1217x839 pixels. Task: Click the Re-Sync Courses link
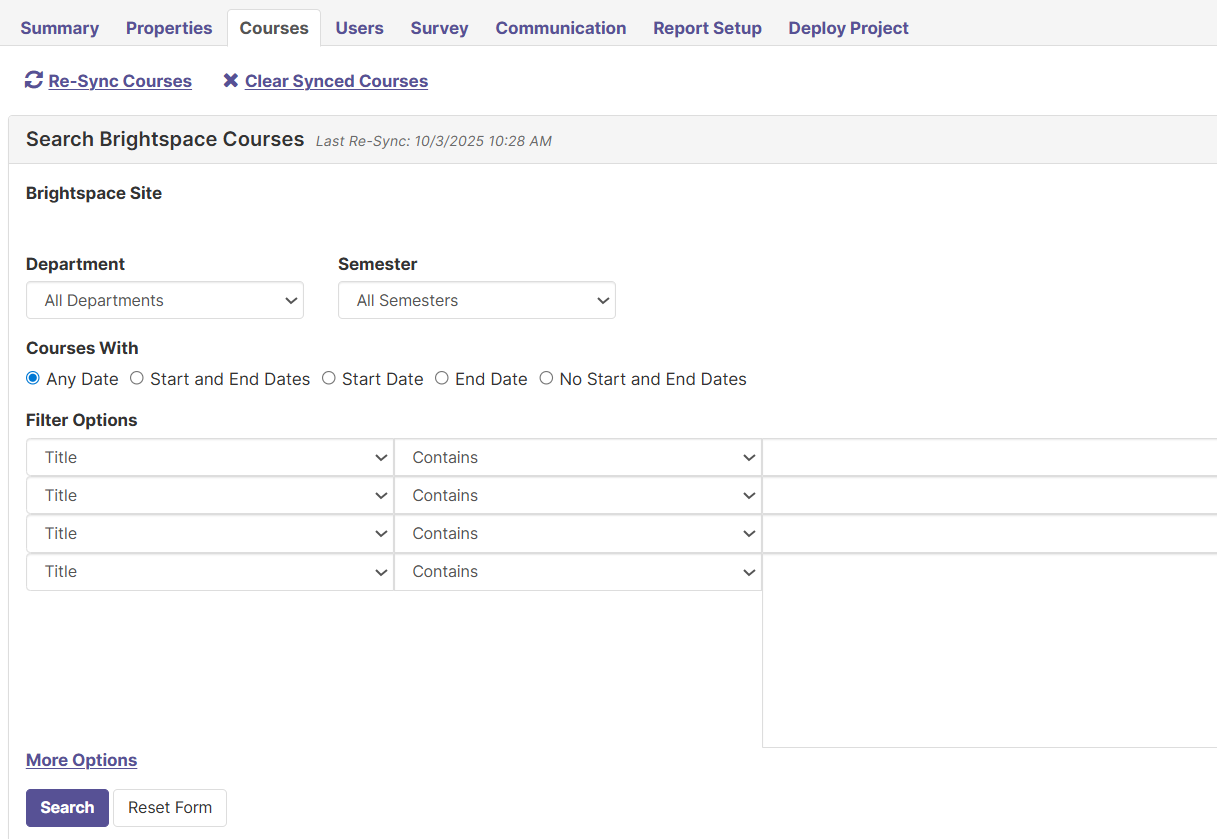point(120,81)
